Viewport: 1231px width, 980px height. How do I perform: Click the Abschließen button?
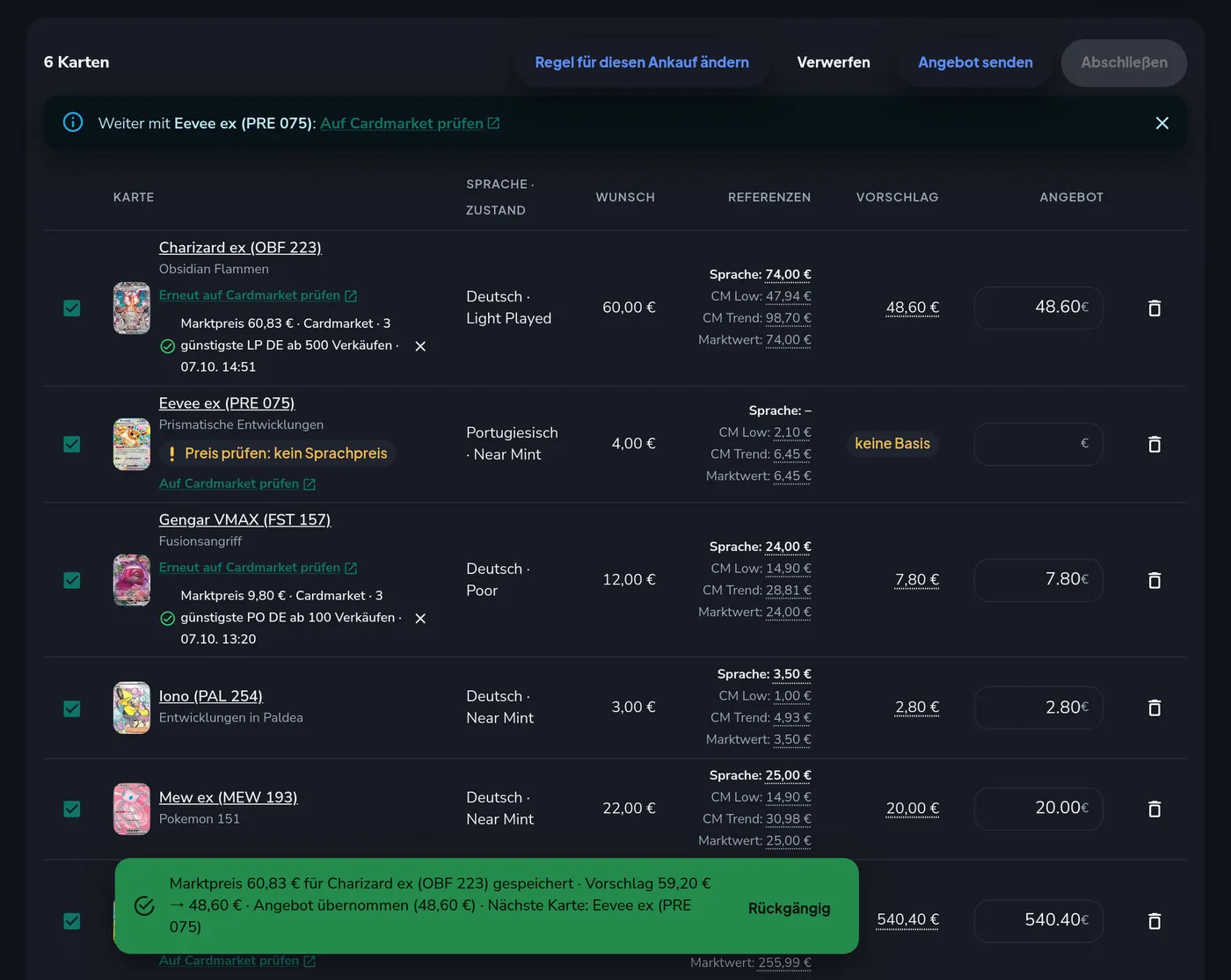pos(1124,62)
